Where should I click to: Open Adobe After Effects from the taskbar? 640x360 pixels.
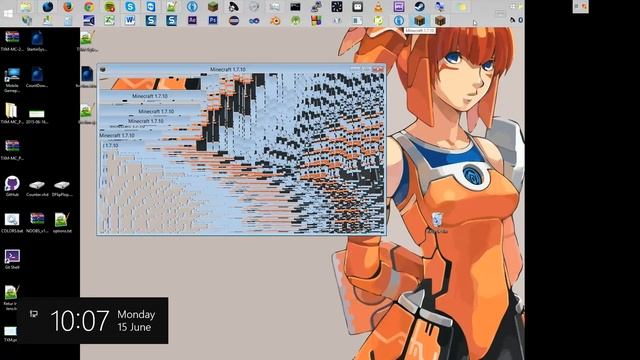192,20
